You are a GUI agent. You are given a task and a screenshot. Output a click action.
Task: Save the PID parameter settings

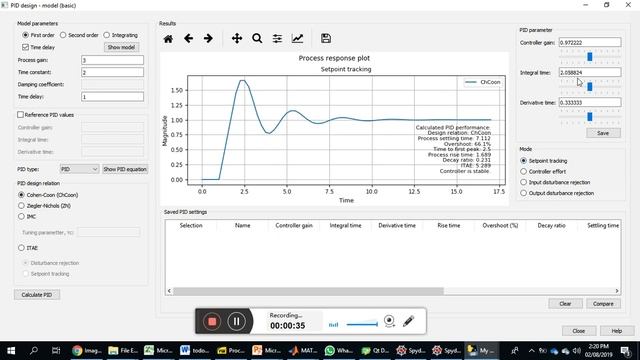click(x=603, y=133)
